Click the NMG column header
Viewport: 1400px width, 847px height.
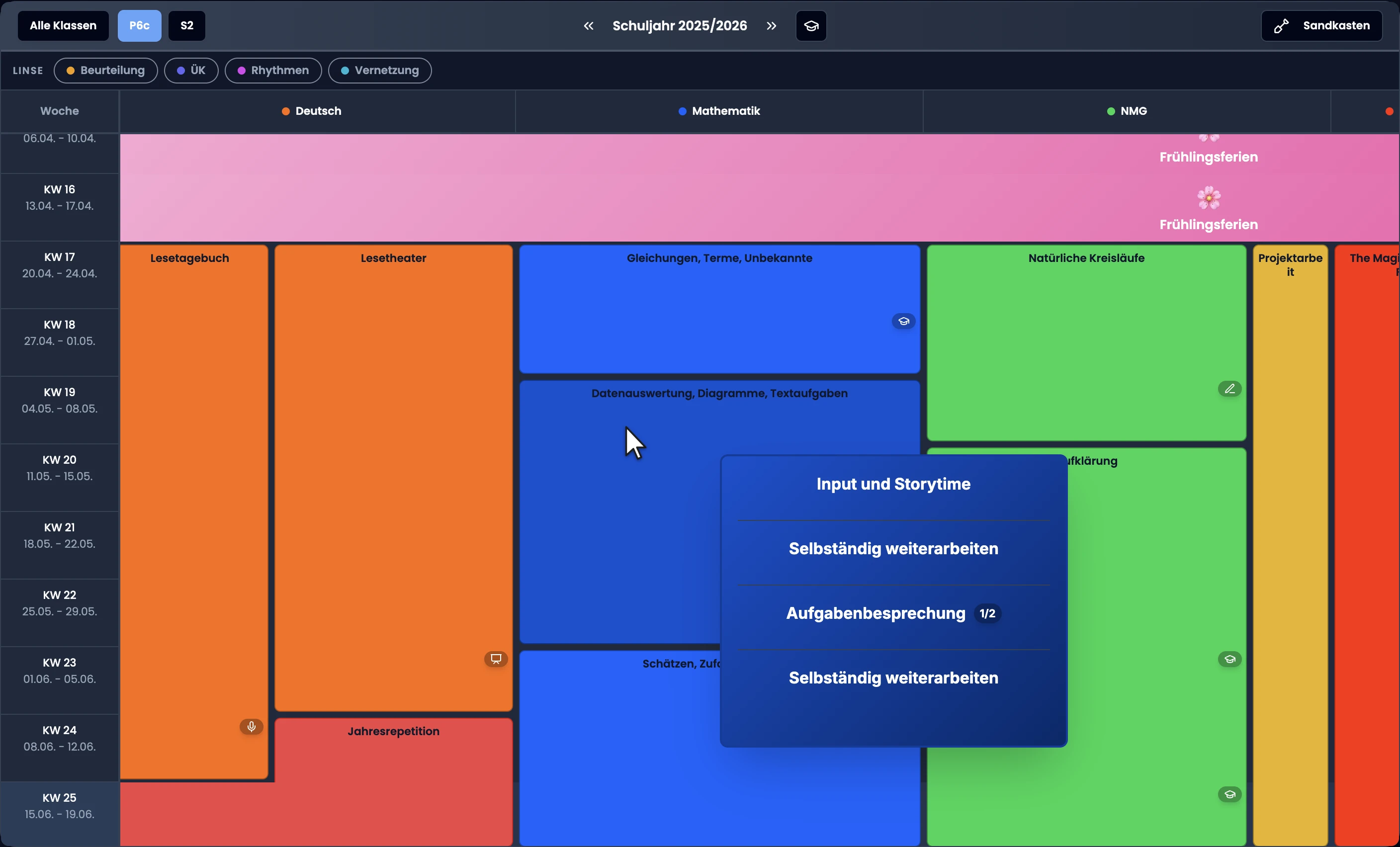[1127, 111]
